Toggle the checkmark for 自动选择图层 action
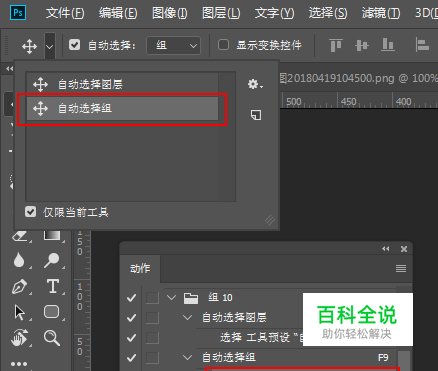 (131, 318)
